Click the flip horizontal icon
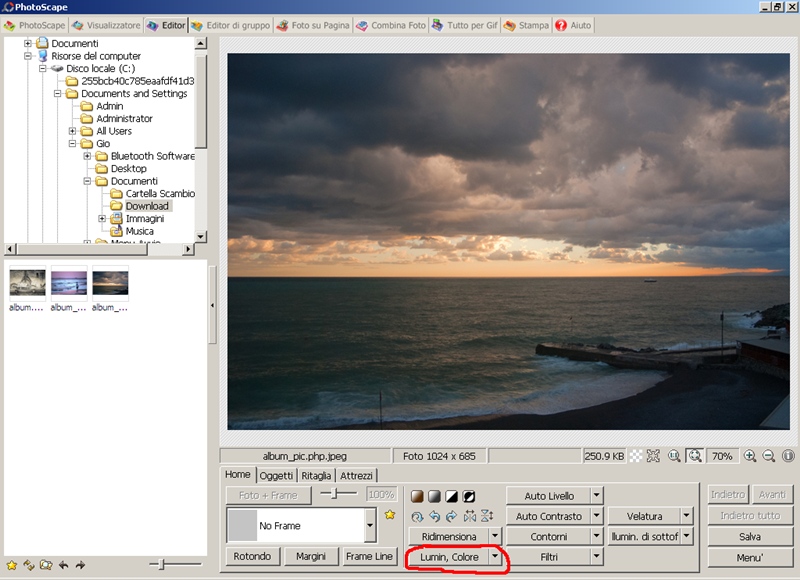This screenshot has width=800, height=580. (469, 516)
